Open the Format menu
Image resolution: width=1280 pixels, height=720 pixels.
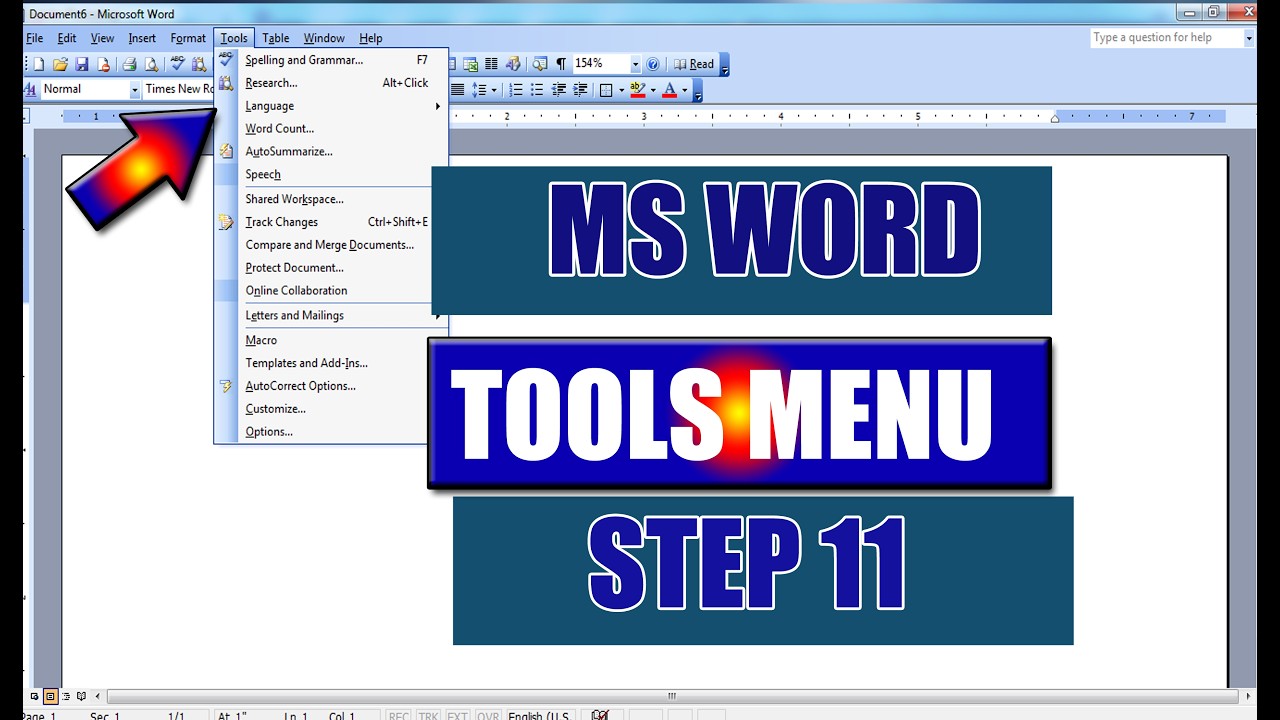pos(188,38)
